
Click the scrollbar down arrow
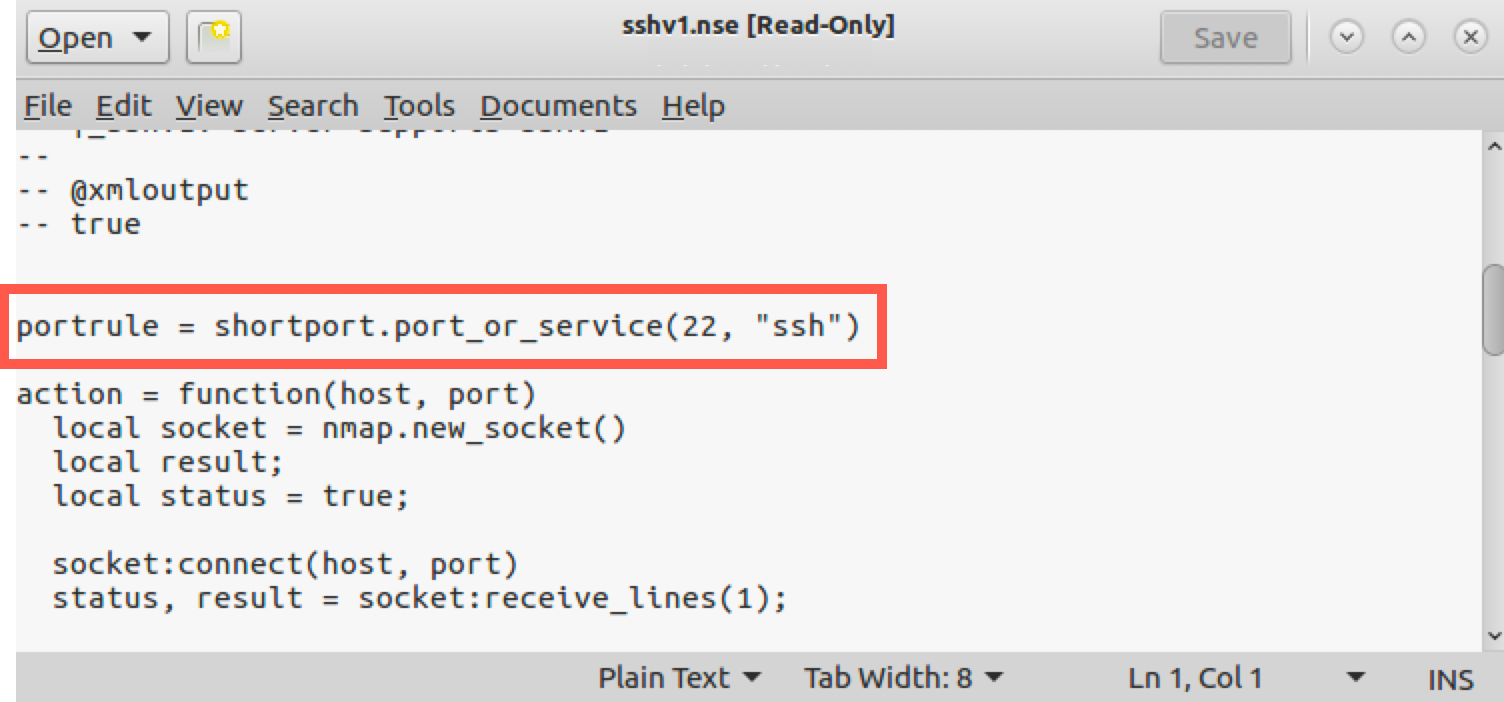[1494, 635]
